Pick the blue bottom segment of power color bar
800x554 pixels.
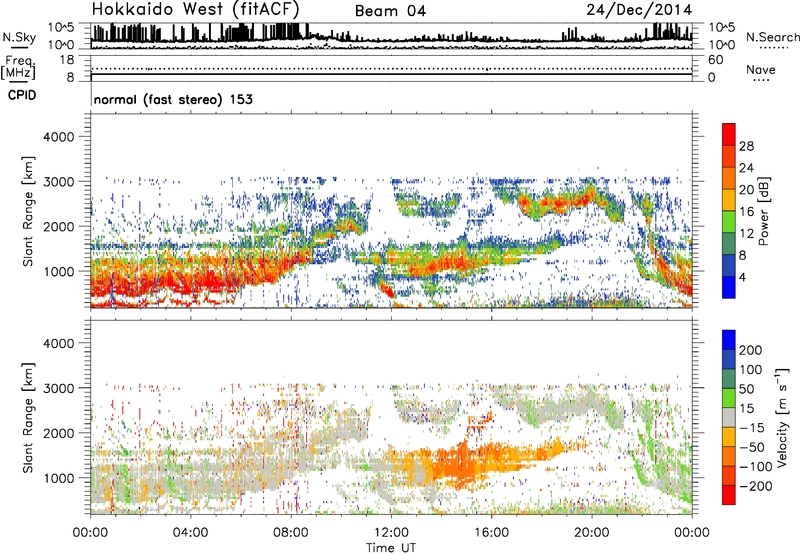(729, 287)
